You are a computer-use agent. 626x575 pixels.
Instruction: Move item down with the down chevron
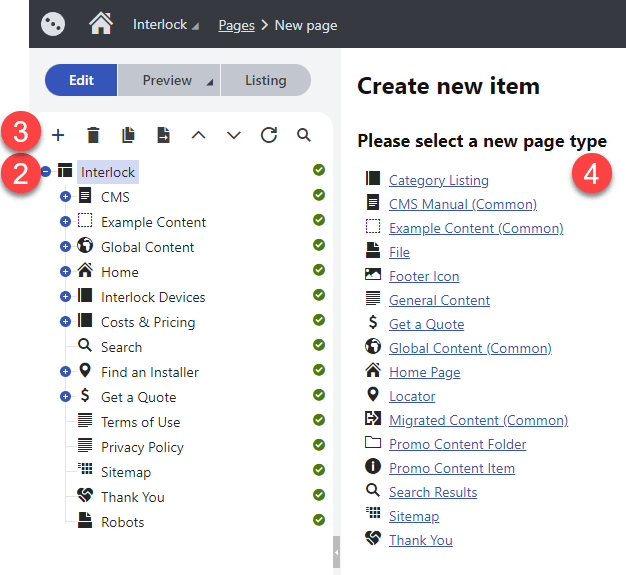click(x=234, y=135)
